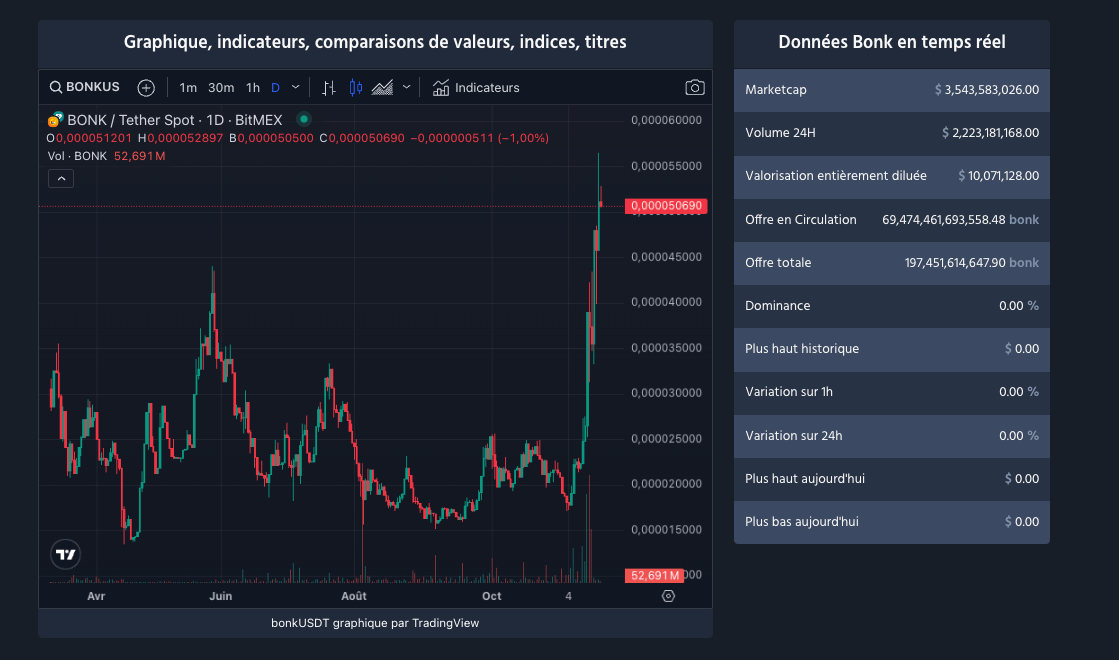Follow the bonkUSDT graphique par TradingView link
1119x660 pixels.
tap(375, 623)
